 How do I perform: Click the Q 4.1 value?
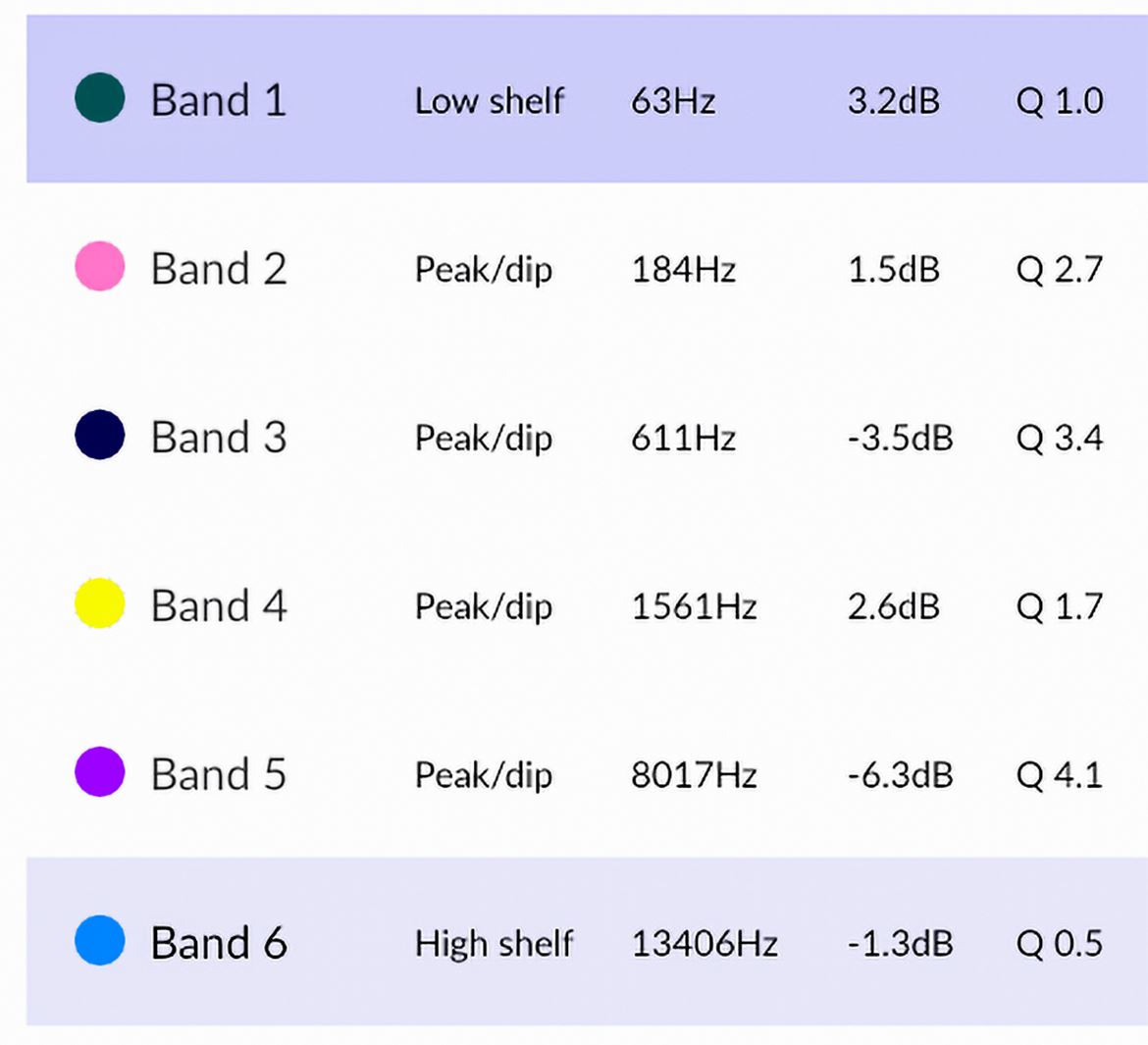pyautogui.click(x=1059, y=775)
